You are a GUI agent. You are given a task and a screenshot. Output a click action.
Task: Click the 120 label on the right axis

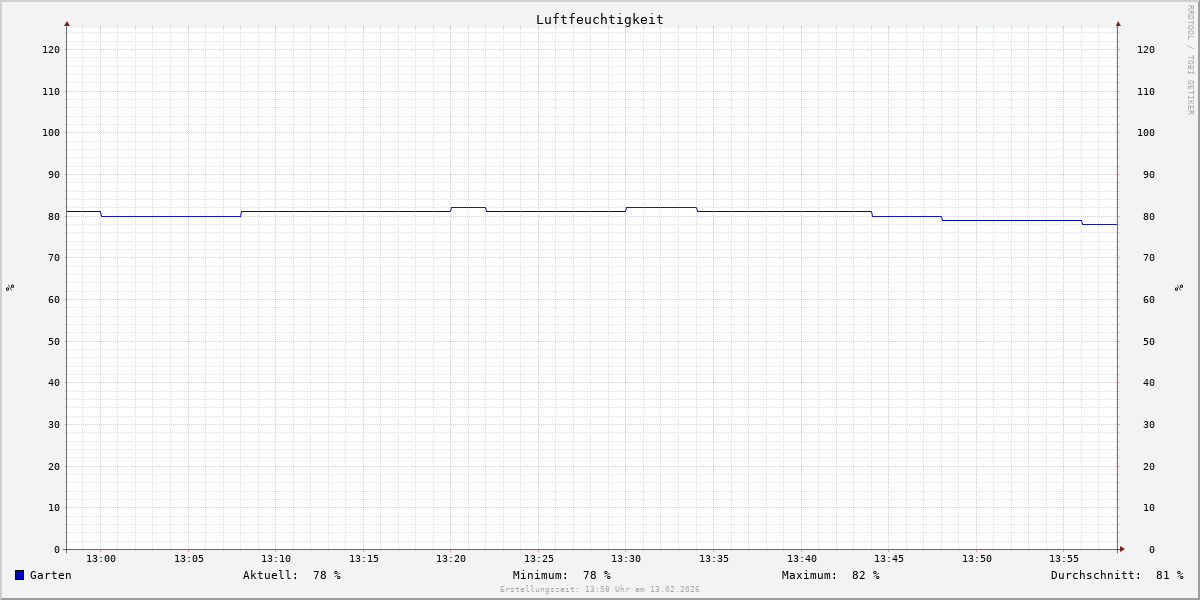pyautogui.click(x=1146, y=49)
